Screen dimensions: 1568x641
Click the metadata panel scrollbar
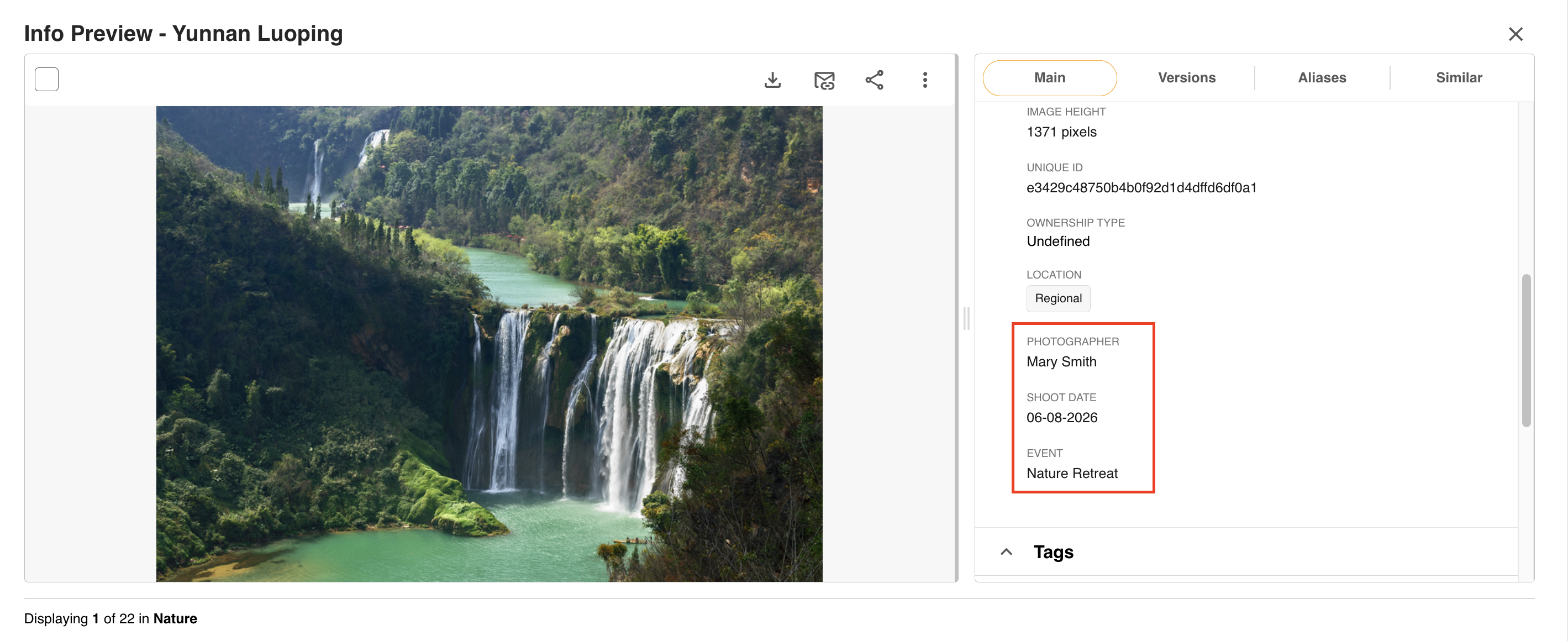pyautogui.click(x=1525, y=350)
